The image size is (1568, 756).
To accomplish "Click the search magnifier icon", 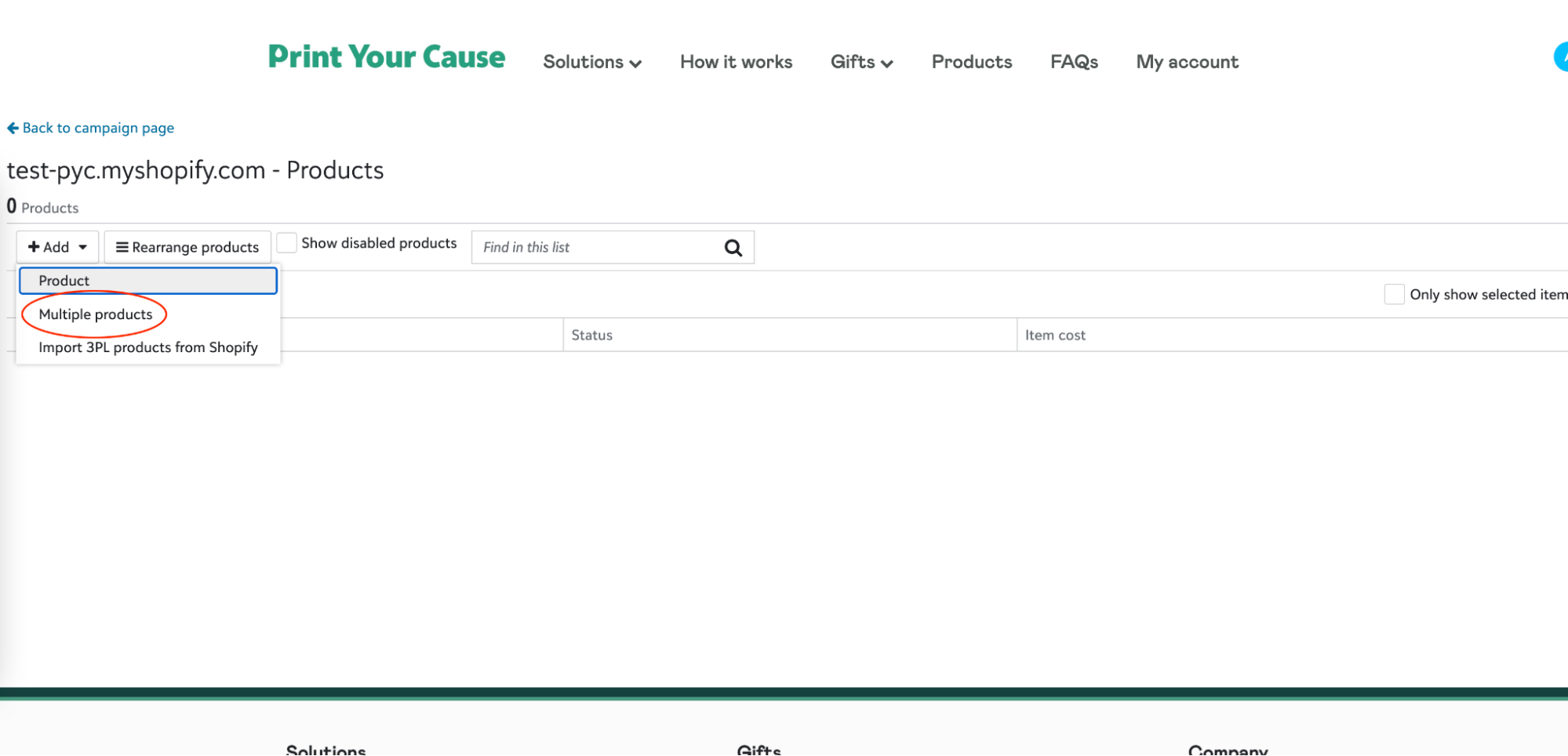I will [733, 248].
